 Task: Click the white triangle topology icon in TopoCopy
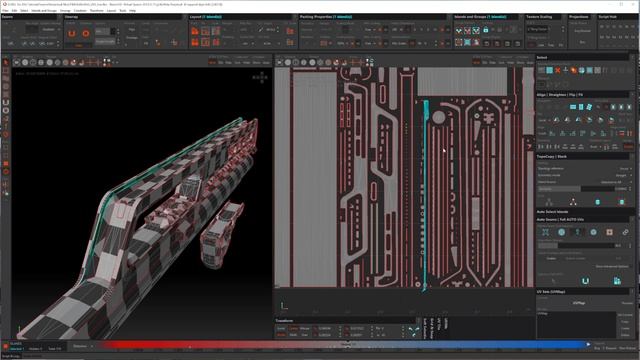pyautogui.click(x=573, y=202)
